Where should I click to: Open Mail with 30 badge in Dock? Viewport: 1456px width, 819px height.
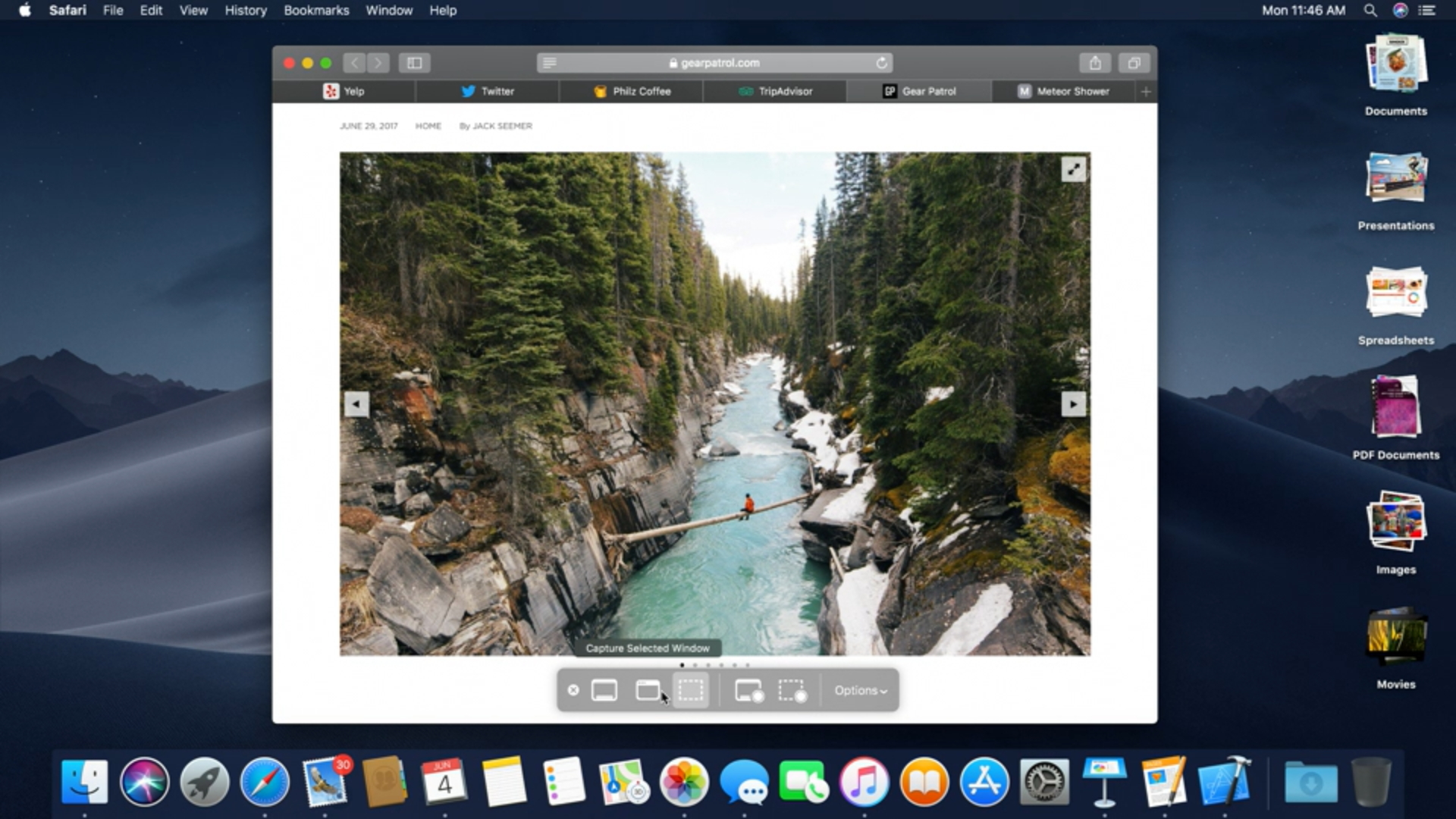pos(325,782)
